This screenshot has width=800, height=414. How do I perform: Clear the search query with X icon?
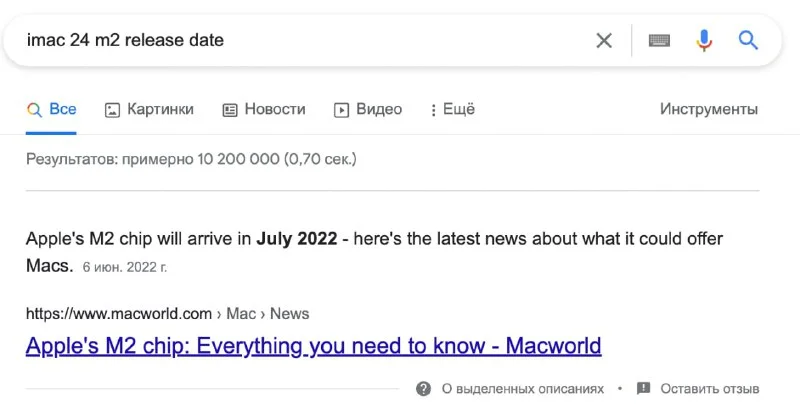(604, 40)
